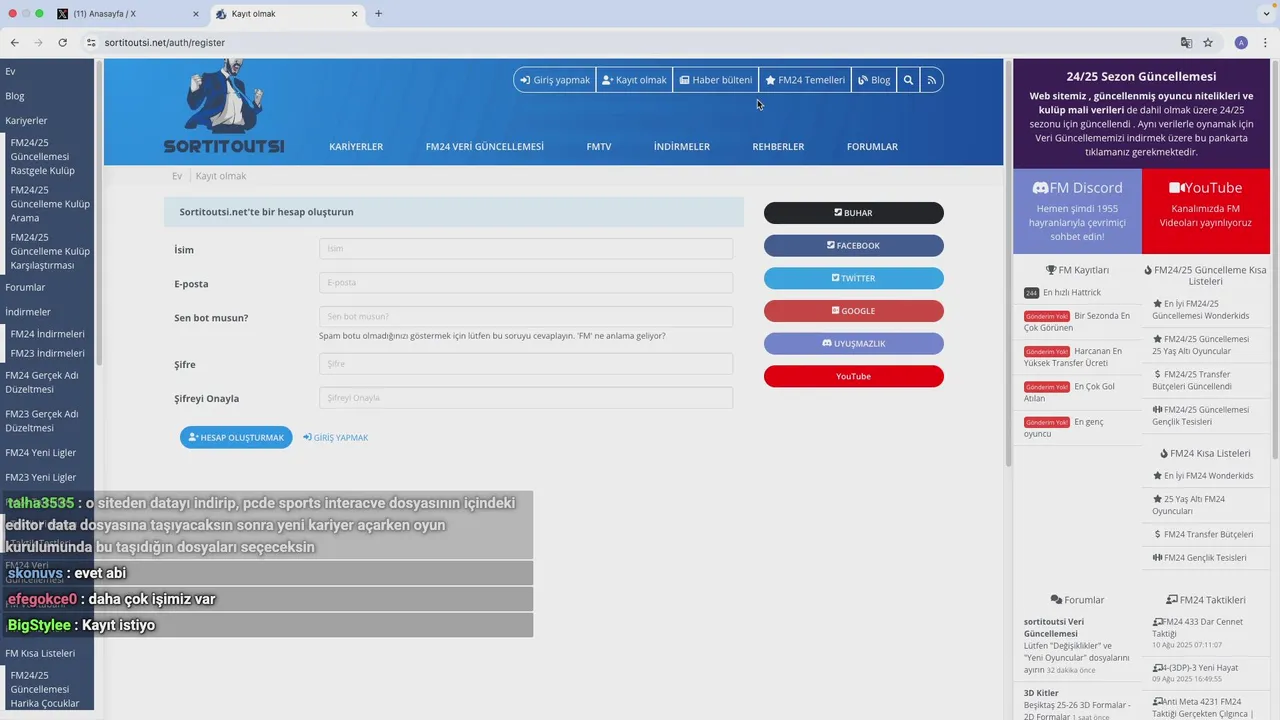Viewport: 1280px width, 720px height.
Task: Open En hızlı Hattrick record
Action: [1072, 293]
